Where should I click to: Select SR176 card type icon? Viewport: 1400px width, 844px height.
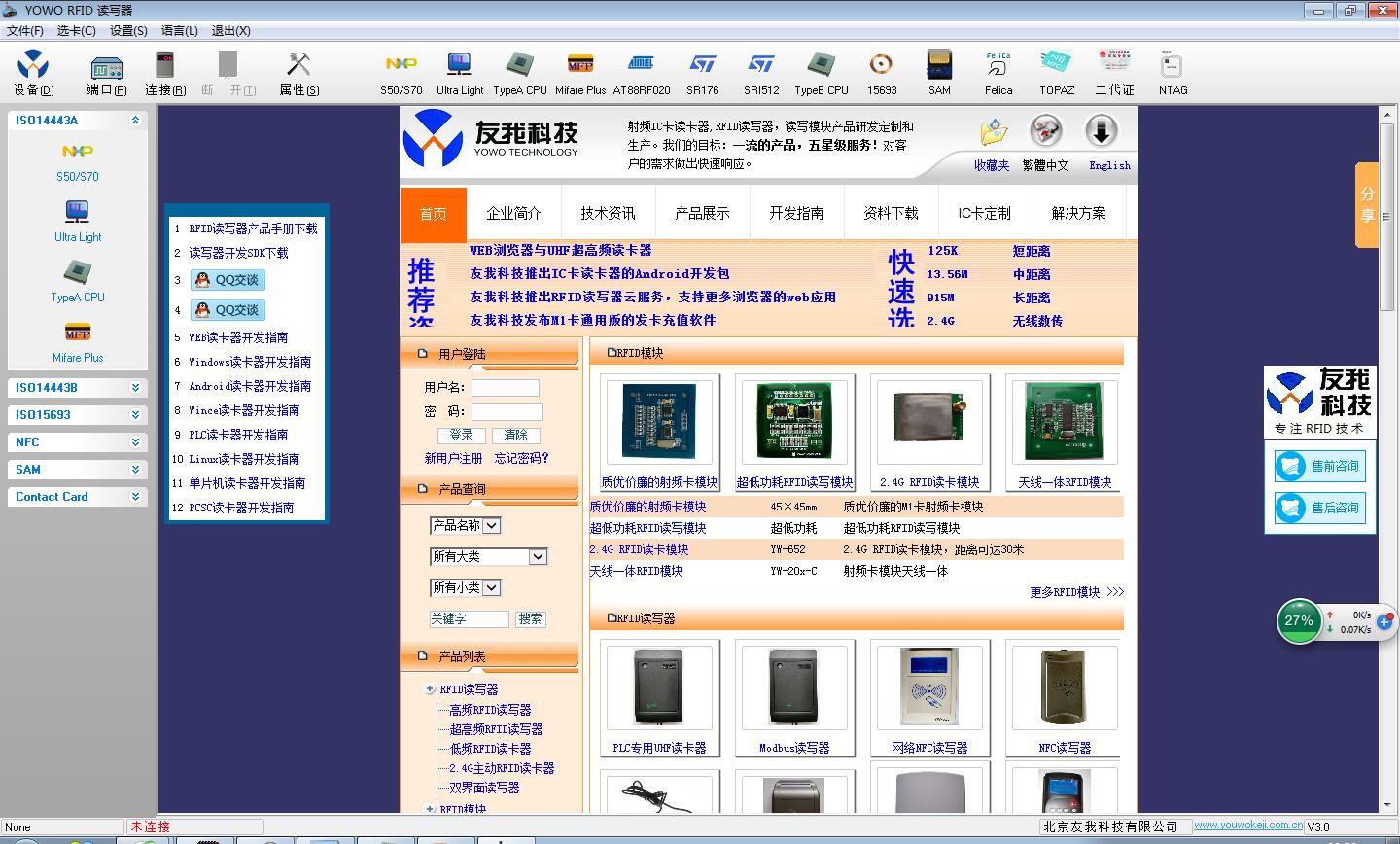click(x=703, y=74)
